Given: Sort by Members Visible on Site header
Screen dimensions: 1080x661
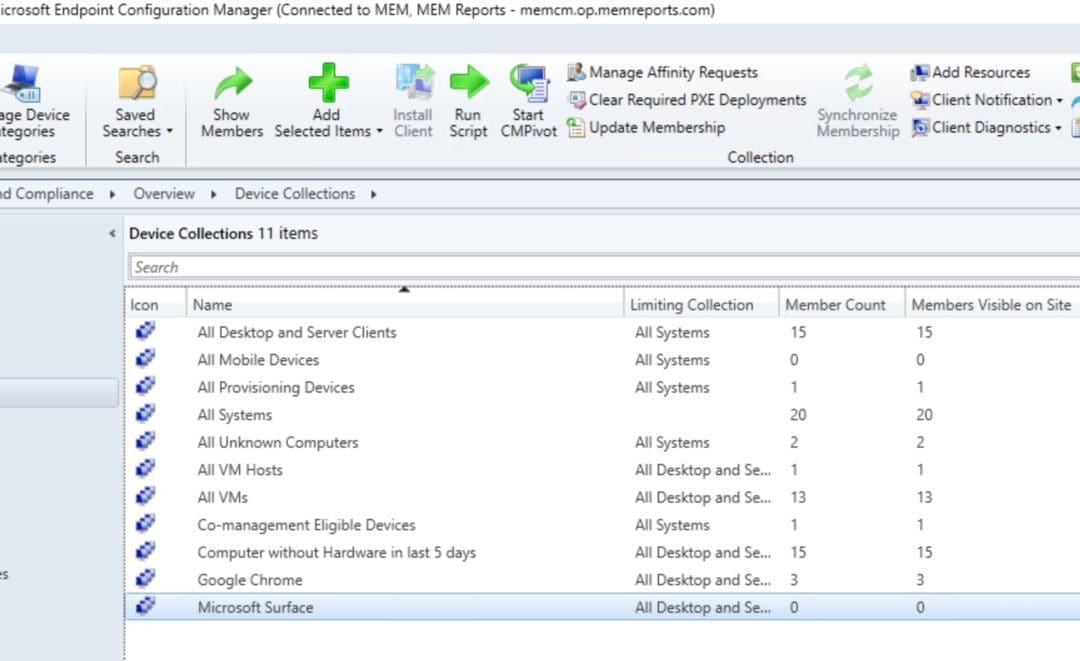Looking at the screenshot, I should tap(992, 304).
